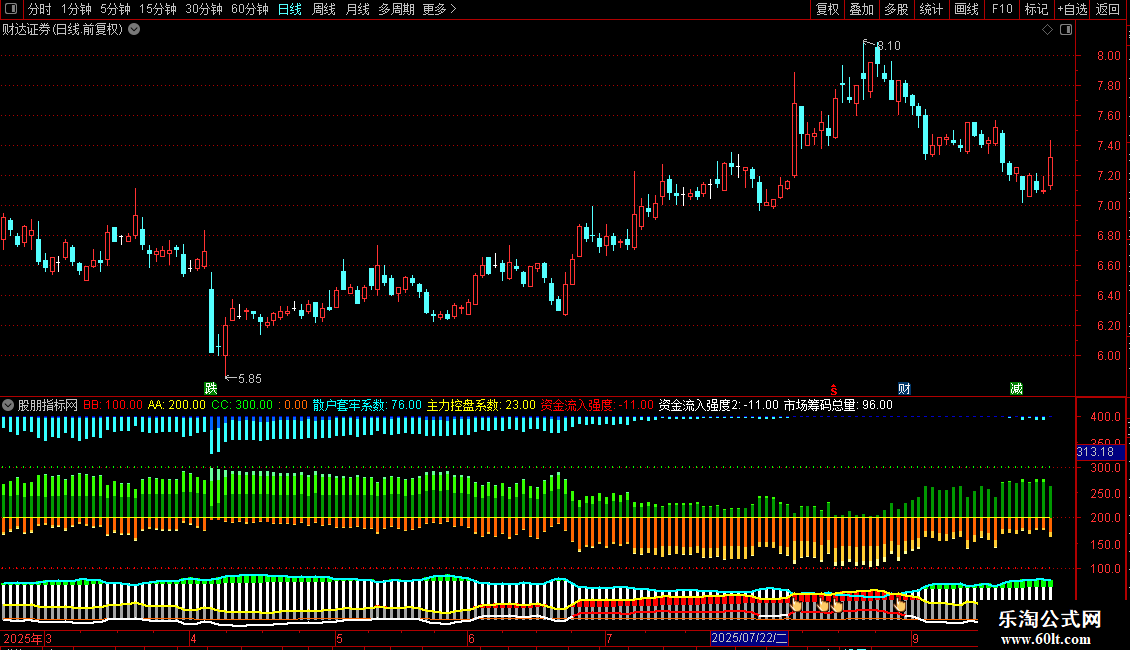Select the 15分钟 period tab
The height and width of the screenshot is (650, 1130).
[x=157, y=9]
